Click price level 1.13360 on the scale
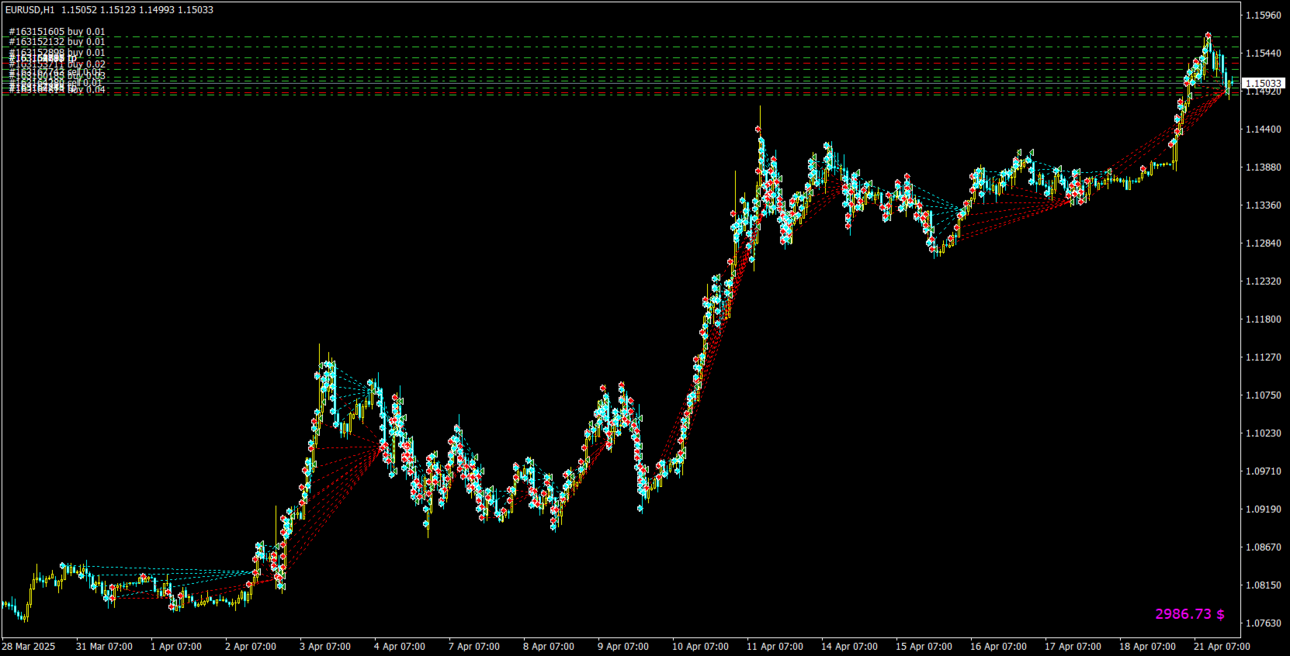Screen dimensions: 1290x656 coord(1264,206)
